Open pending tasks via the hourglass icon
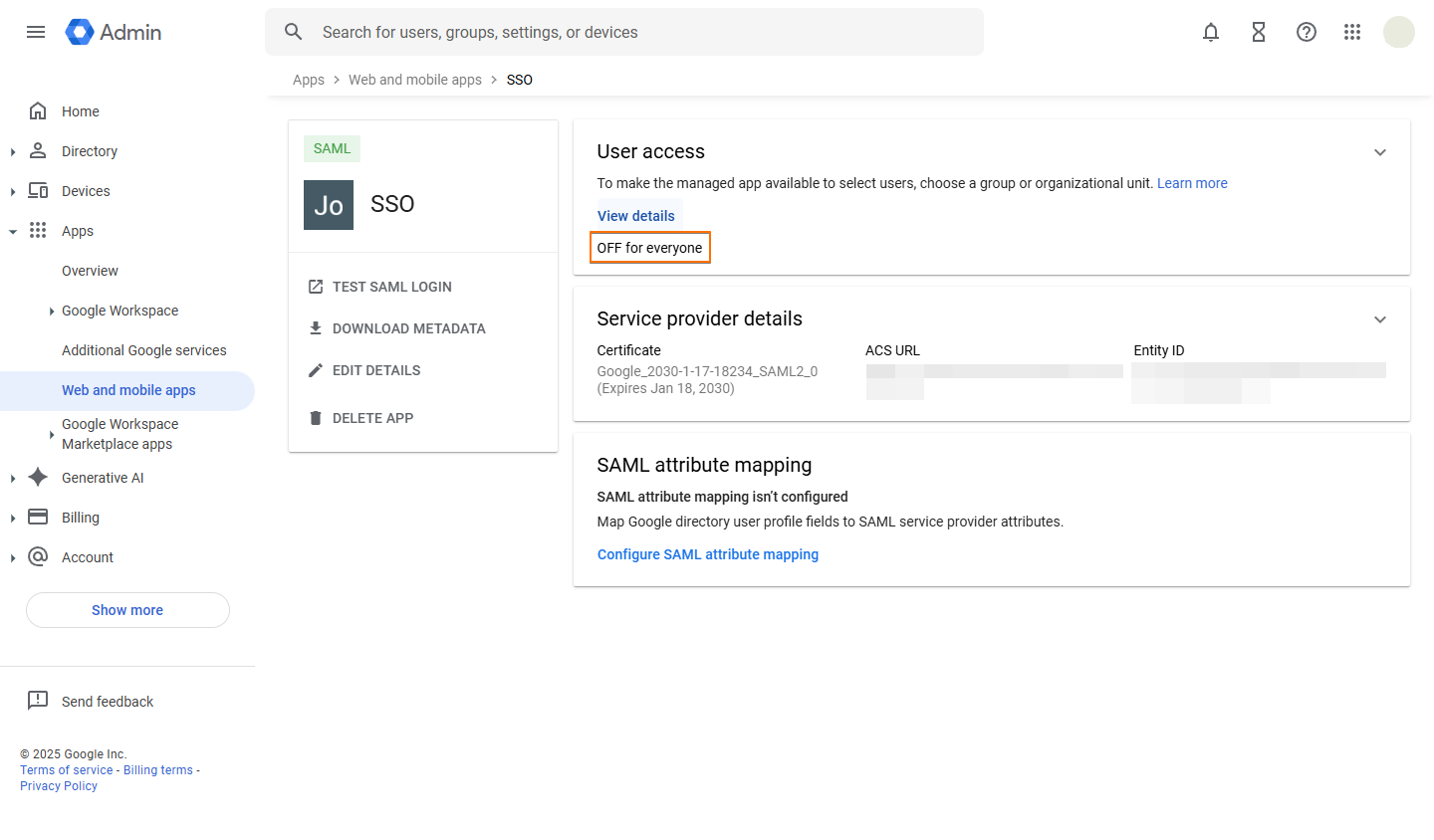 (x=1259, y=32)
